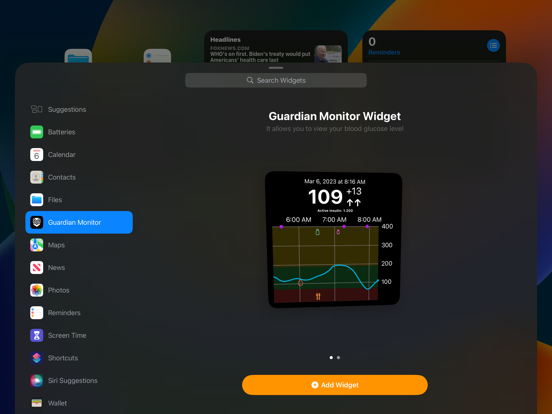Select Shortcuts in widget list

coord(79,358)
